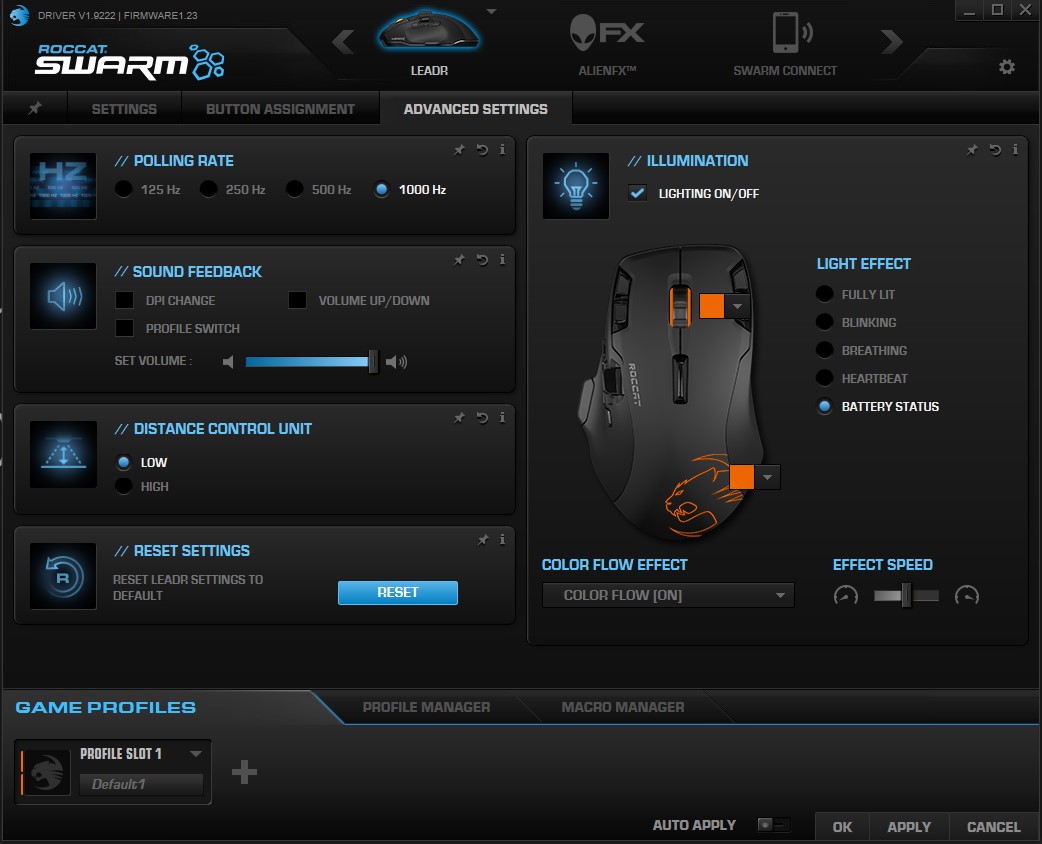Pin the Reset Settings panel
Image resolution: width=1042 pixels, height=844 pixels.
coord(483,540)
